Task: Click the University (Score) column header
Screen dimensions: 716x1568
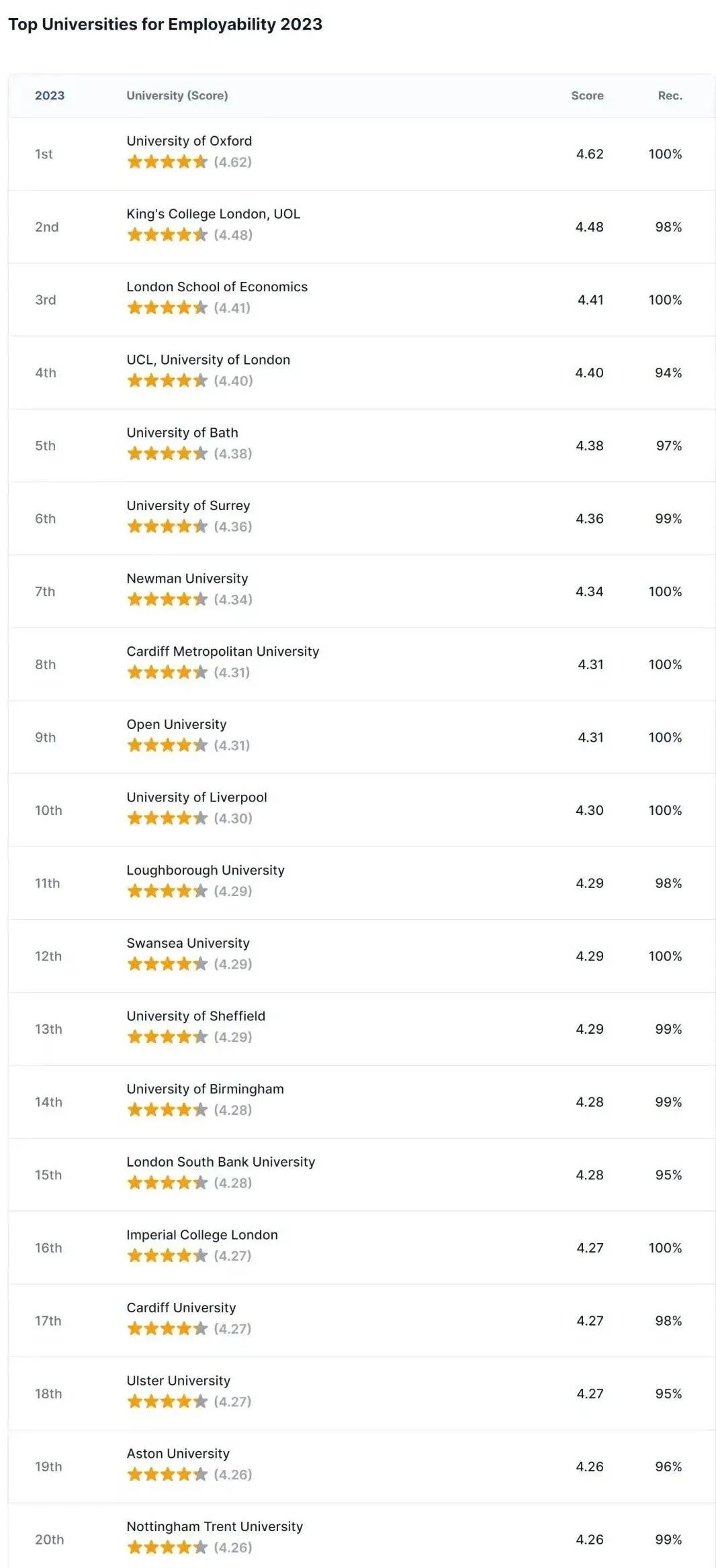Action: click(177, 95)
